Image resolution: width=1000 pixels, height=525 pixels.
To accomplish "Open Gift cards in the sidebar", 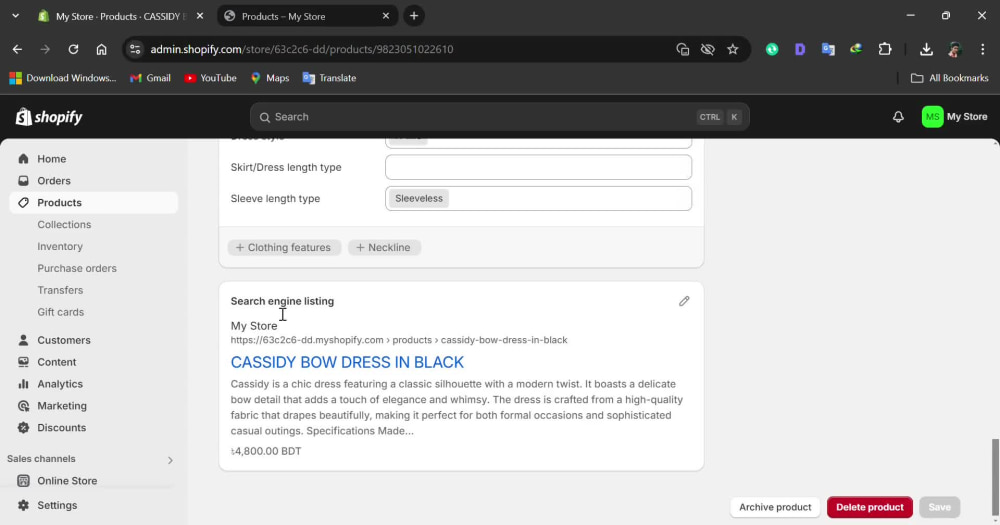I will pyautogui.click(x=61, y=312).
